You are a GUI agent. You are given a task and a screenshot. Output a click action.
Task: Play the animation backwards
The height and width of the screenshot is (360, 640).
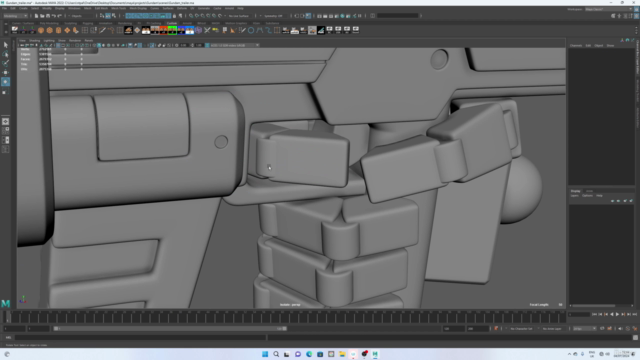coord(611,314)
